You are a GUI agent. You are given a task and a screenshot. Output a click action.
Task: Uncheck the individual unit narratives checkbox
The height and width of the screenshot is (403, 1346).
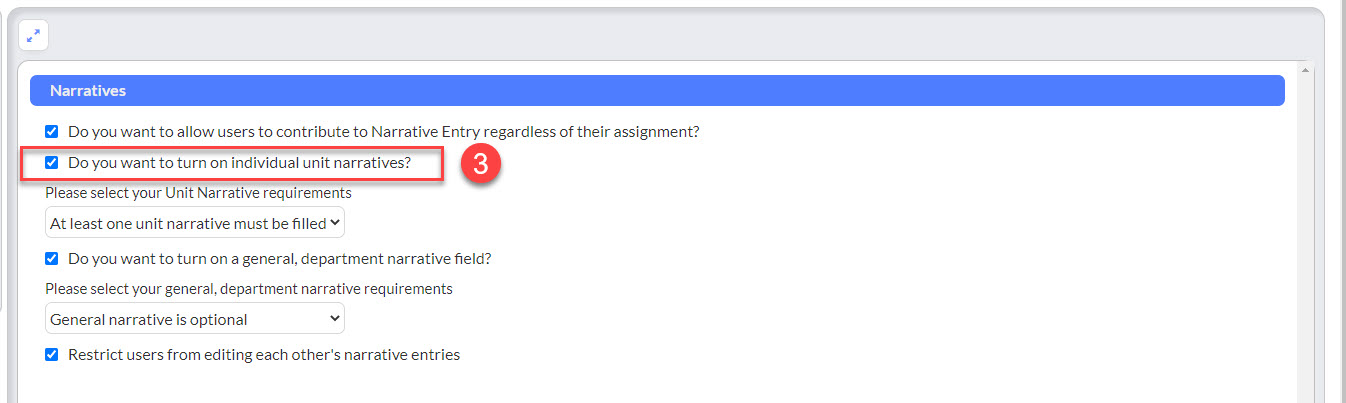(x=52, y=162)
